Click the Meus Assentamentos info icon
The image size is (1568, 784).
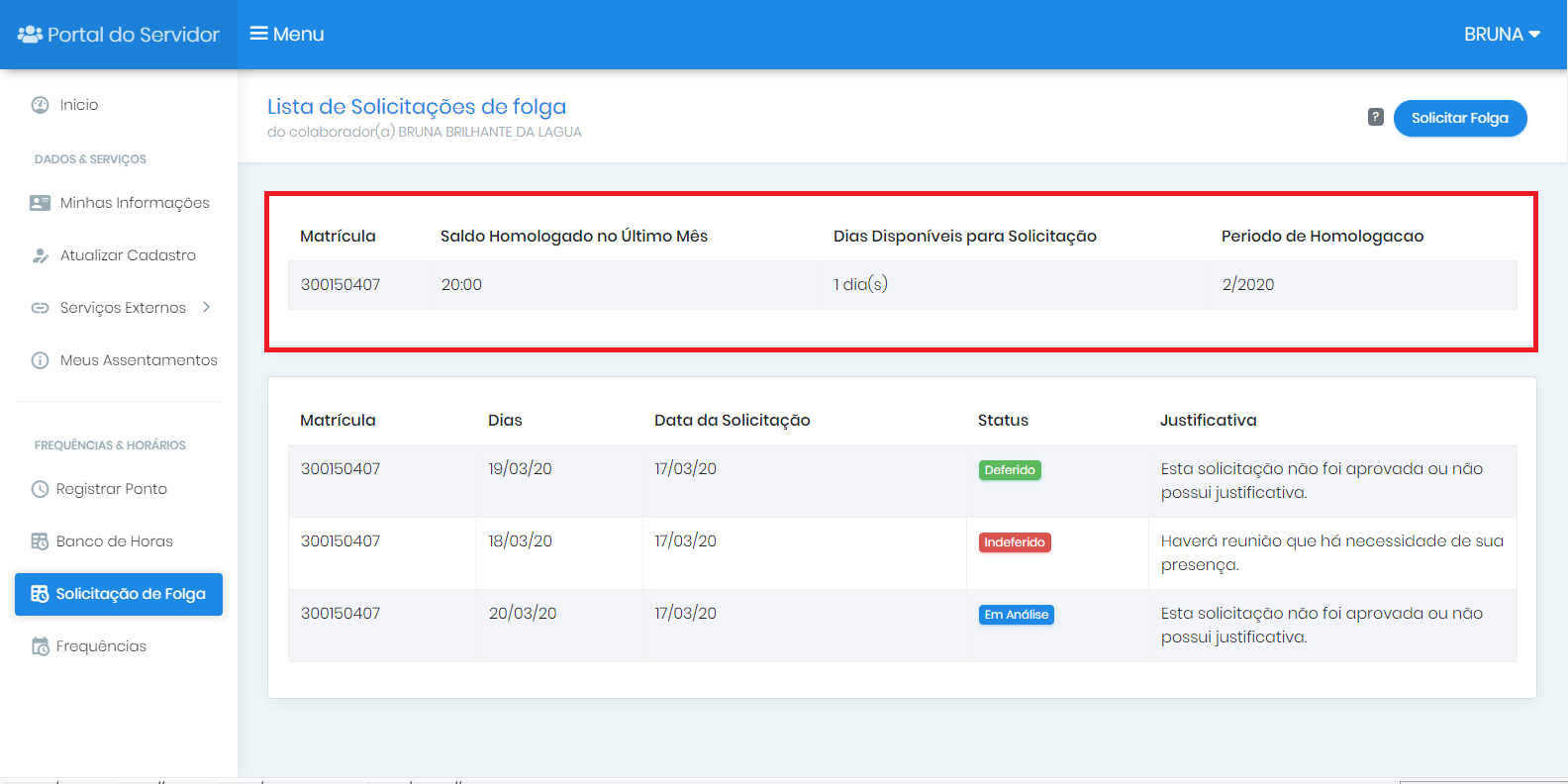40,360
